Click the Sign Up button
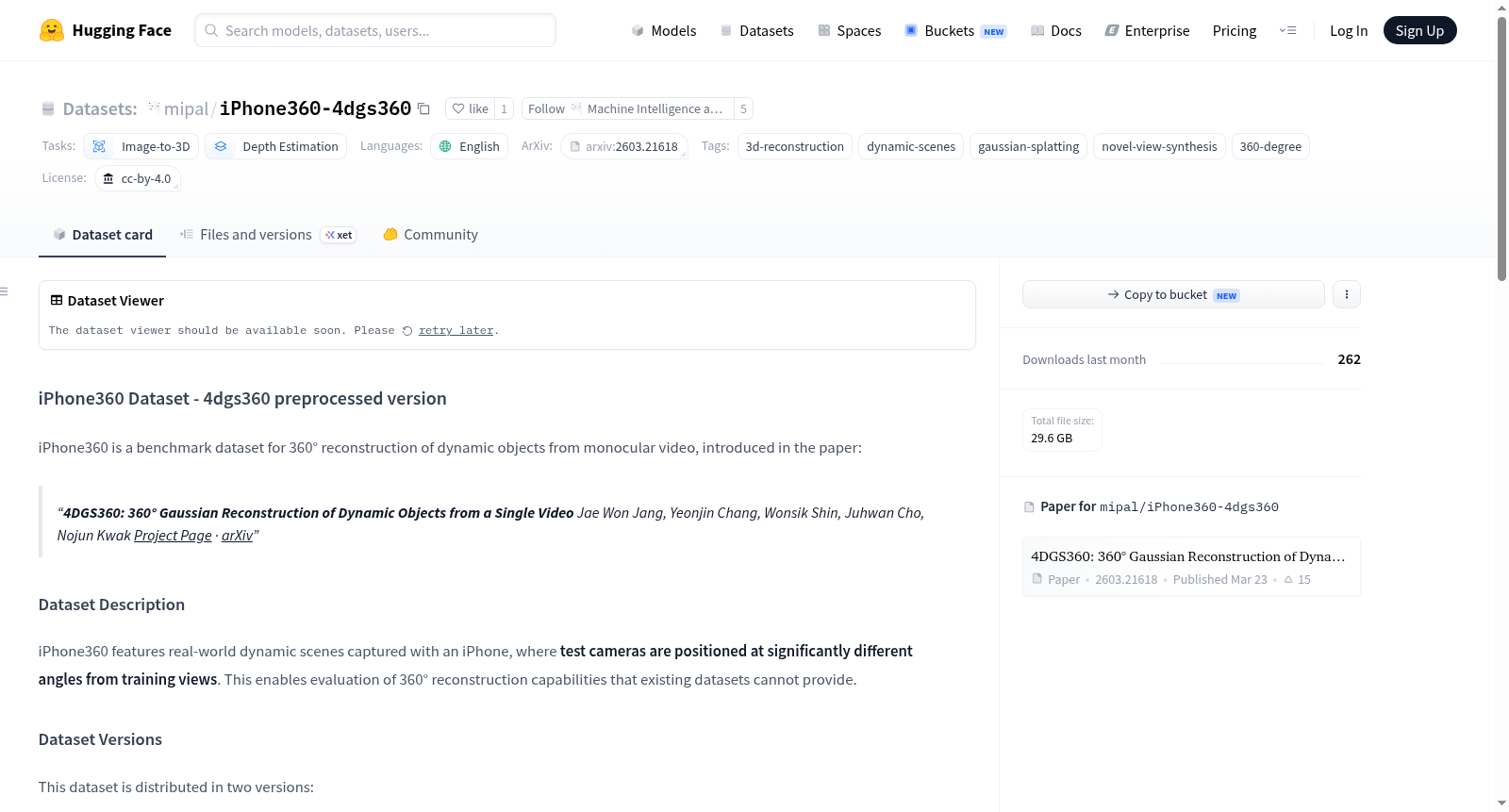Screen dimensions: 1509x812 pyautogui.click(x=1419, y=31)
